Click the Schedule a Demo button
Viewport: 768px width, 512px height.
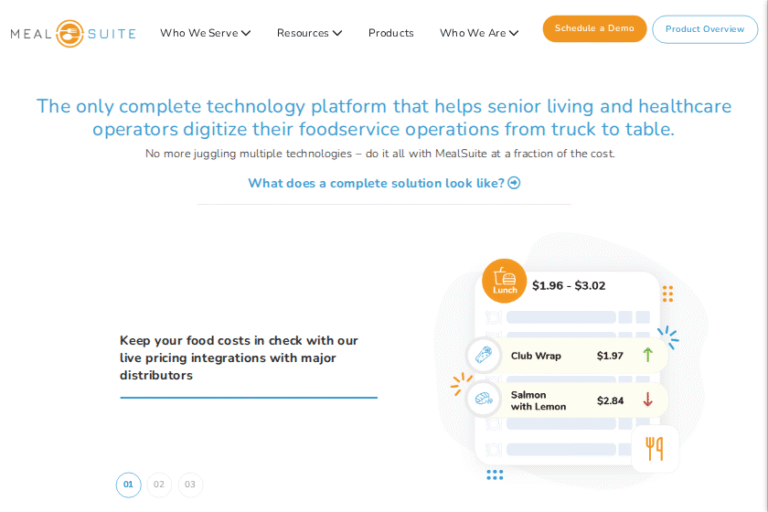coord(594,29)
